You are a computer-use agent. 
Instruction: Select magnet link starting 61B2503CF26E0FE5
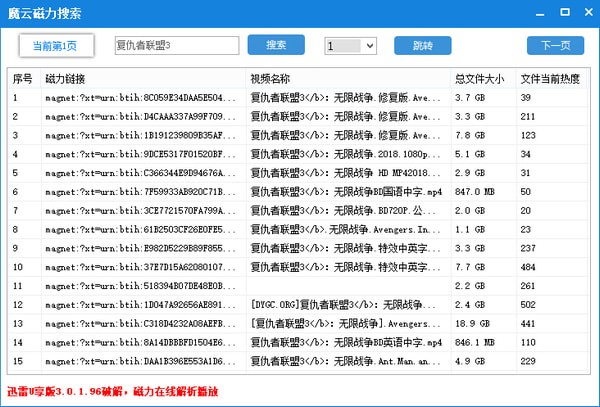(140, 230)
